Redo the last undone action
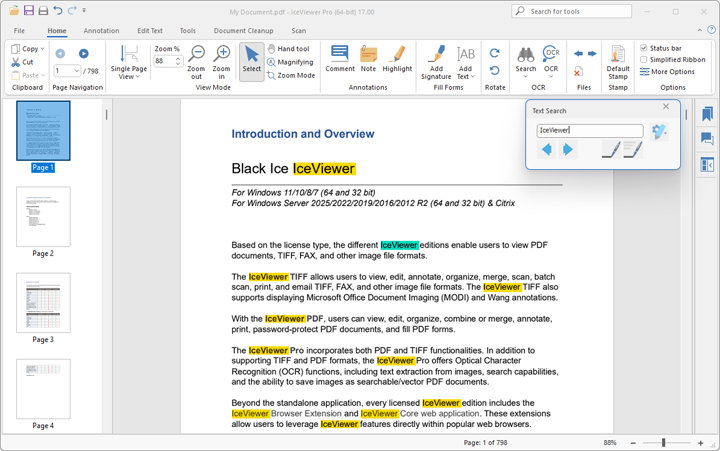The width and height of the screenshot is (720, 451). pyautogui.click(x=72, y=10)
